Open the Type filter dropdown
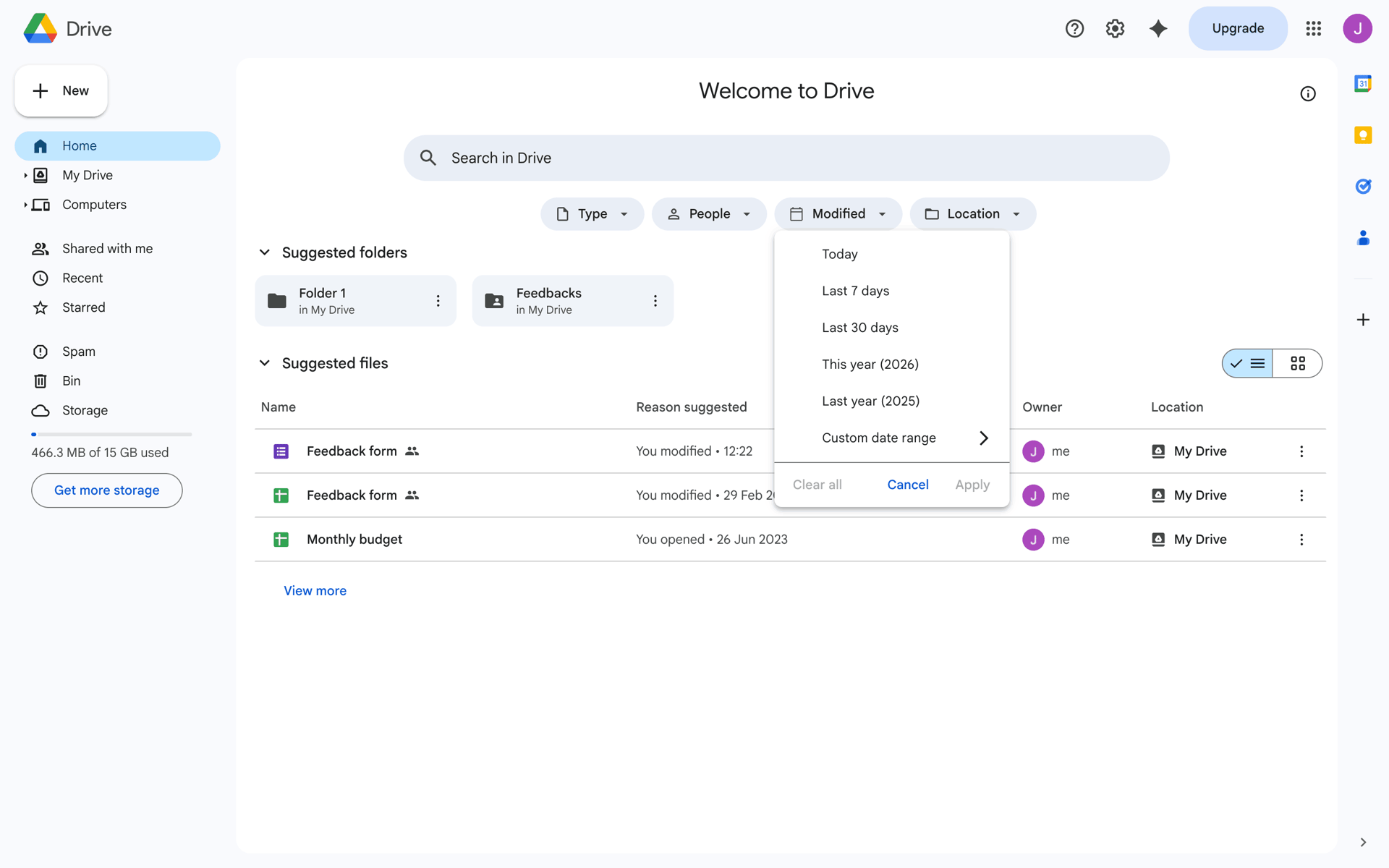This screenshot has height=868, width=1389. click(x=592, y=214)
